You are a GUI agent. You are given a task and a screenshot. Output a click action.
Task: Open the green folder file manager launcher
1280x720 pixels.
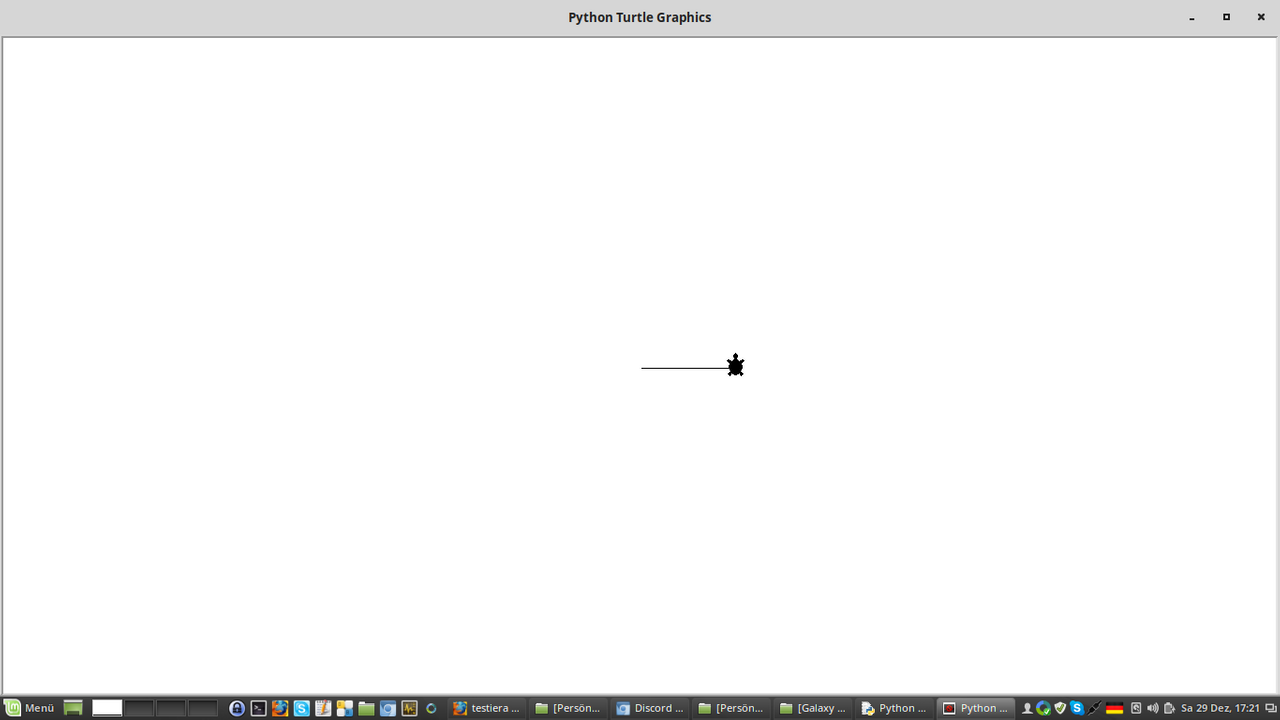click(366, 708)
